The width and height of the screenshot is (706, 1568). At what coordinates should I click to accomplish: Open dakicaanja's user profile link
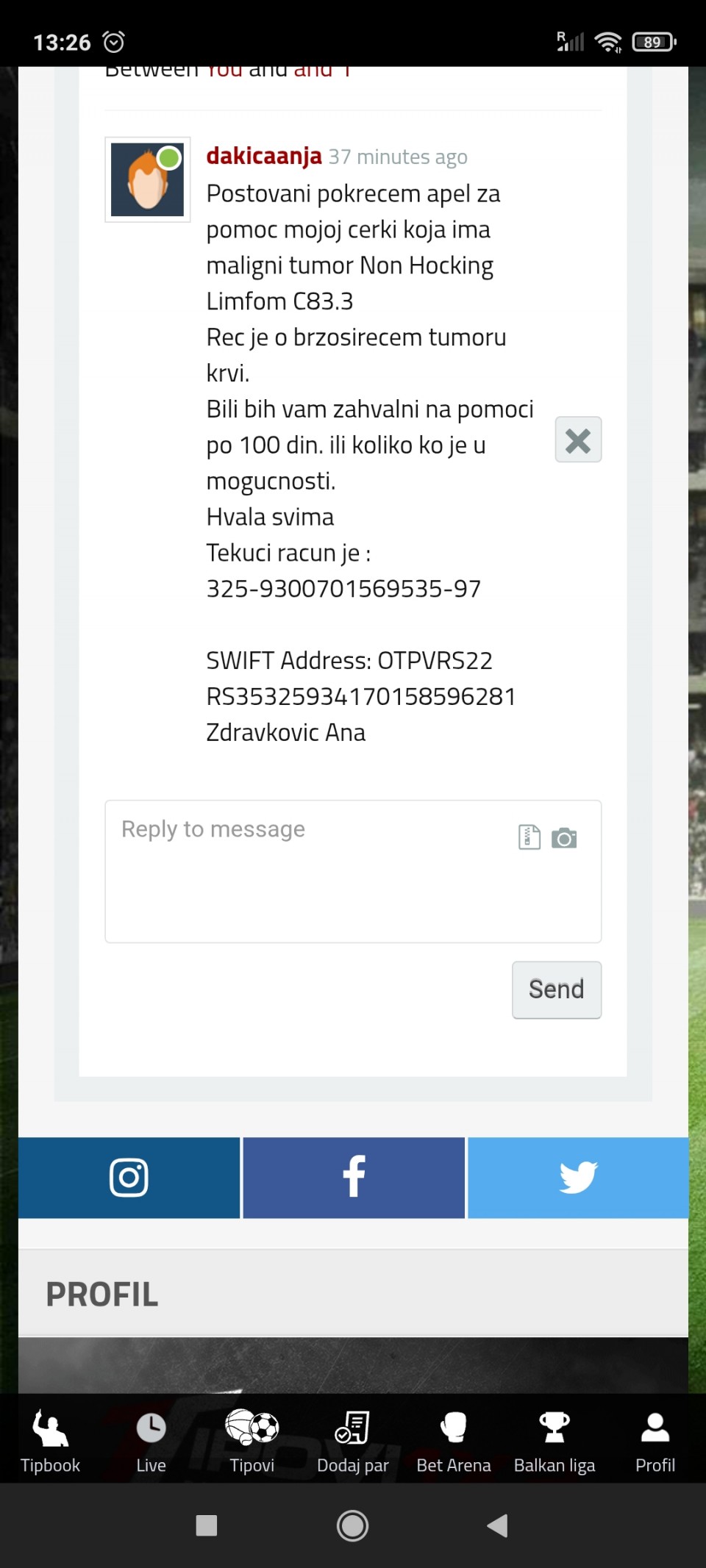coord(264,156)
